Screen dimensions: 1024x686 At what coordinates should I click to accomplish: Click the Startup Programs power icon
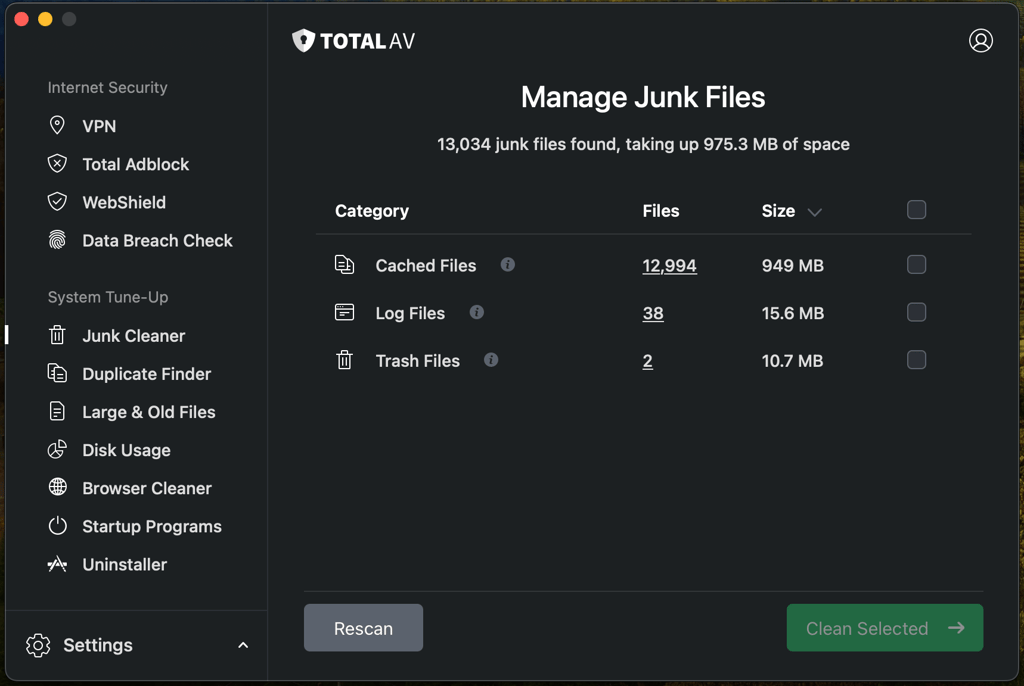pos(57,526)
